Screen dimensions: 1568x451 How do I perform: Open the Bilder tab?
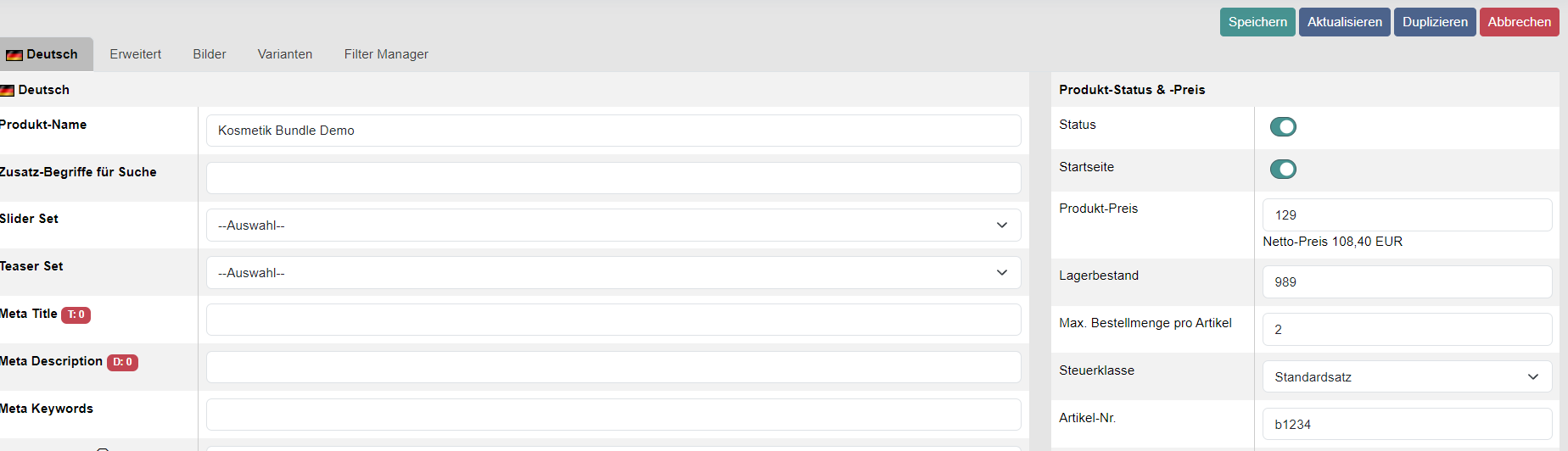pos(209,54)
